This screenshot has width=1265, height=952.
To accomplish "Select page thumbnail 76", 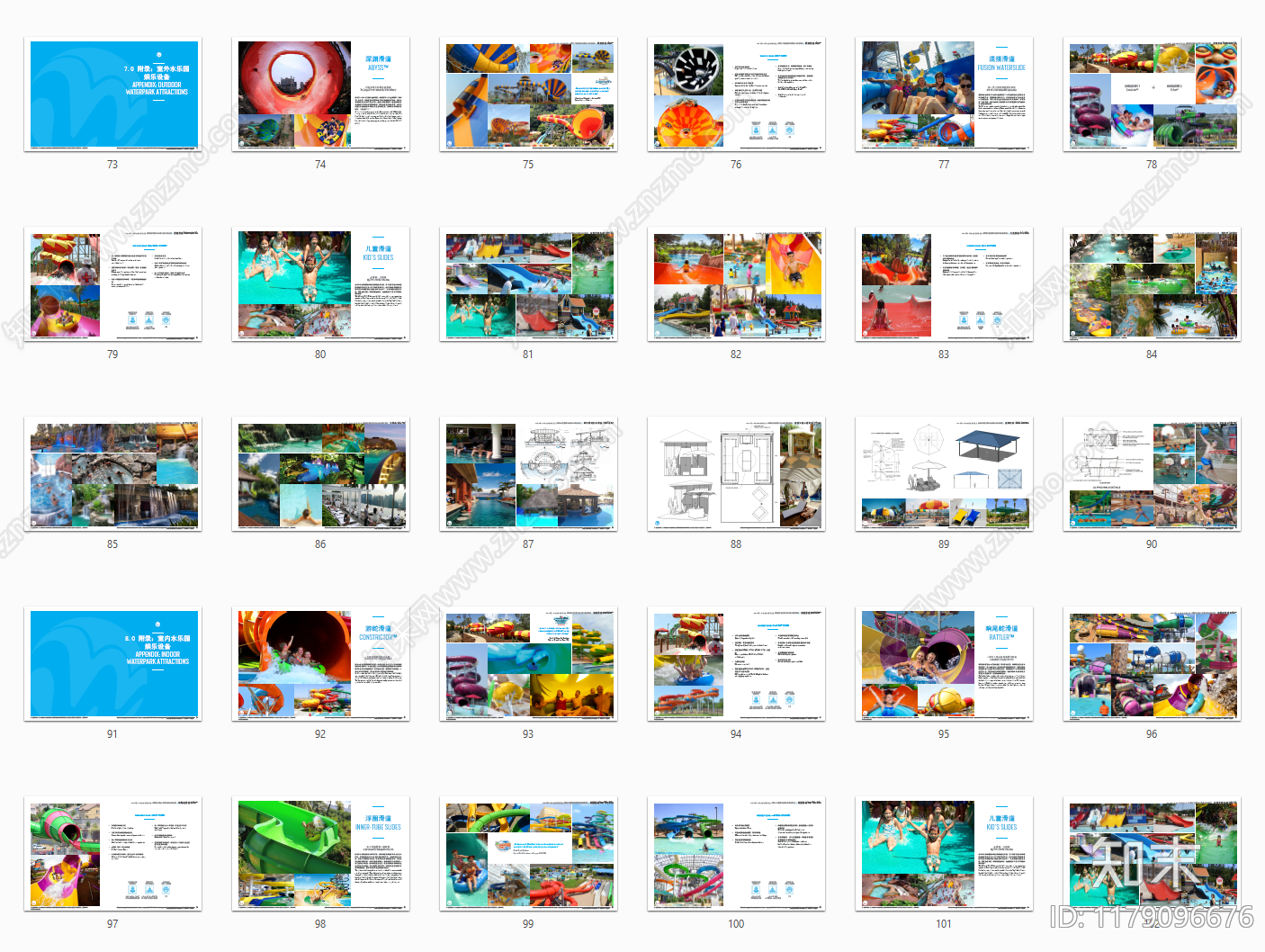I will pyautogui.click(x=736, y=94).
